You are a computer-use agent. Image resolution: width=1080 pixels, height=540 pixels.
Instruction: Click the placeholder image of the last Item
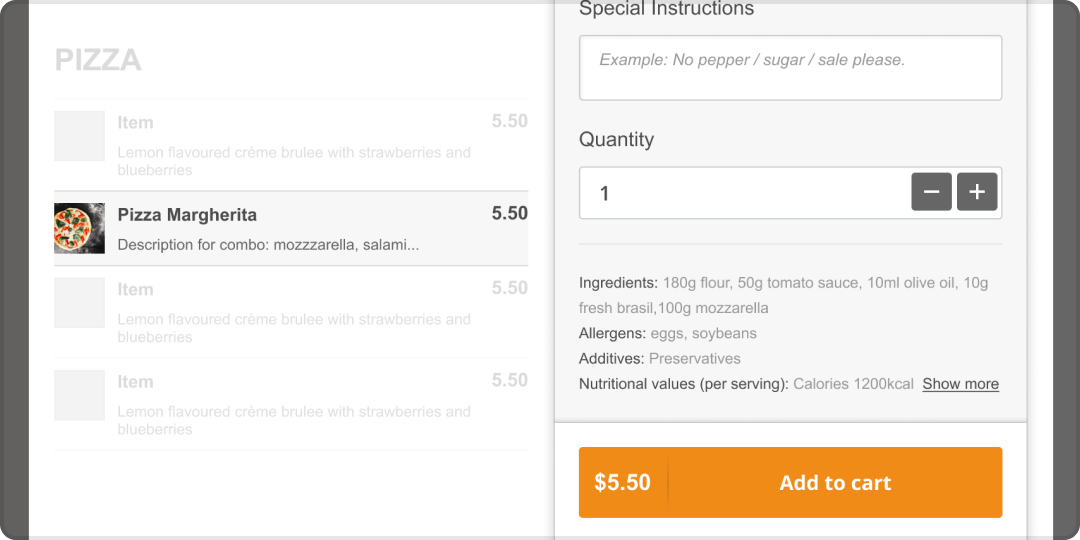click(x=79, y=395)
